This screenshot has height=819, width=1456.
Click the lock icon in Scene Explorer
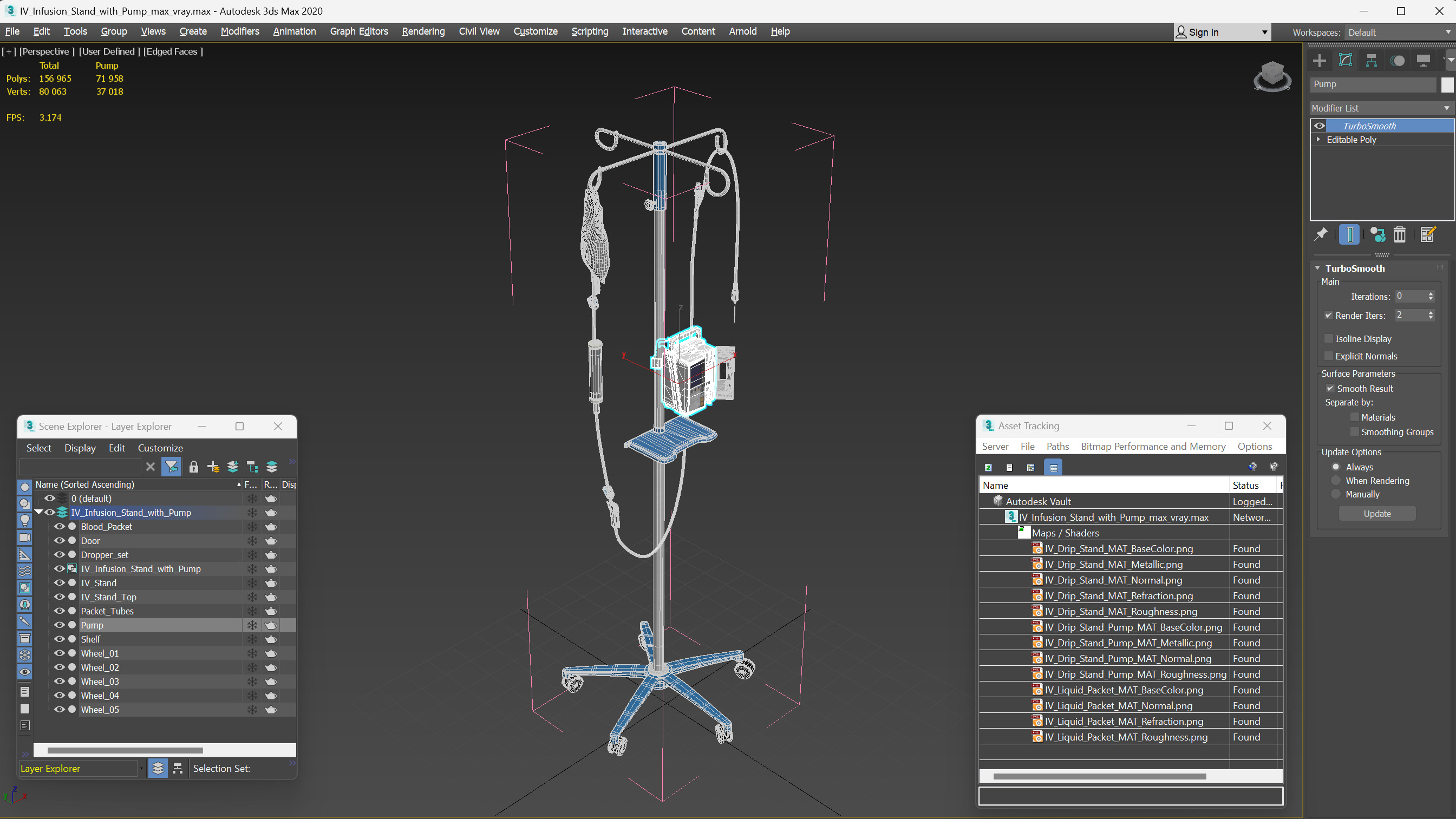point(193,467)
